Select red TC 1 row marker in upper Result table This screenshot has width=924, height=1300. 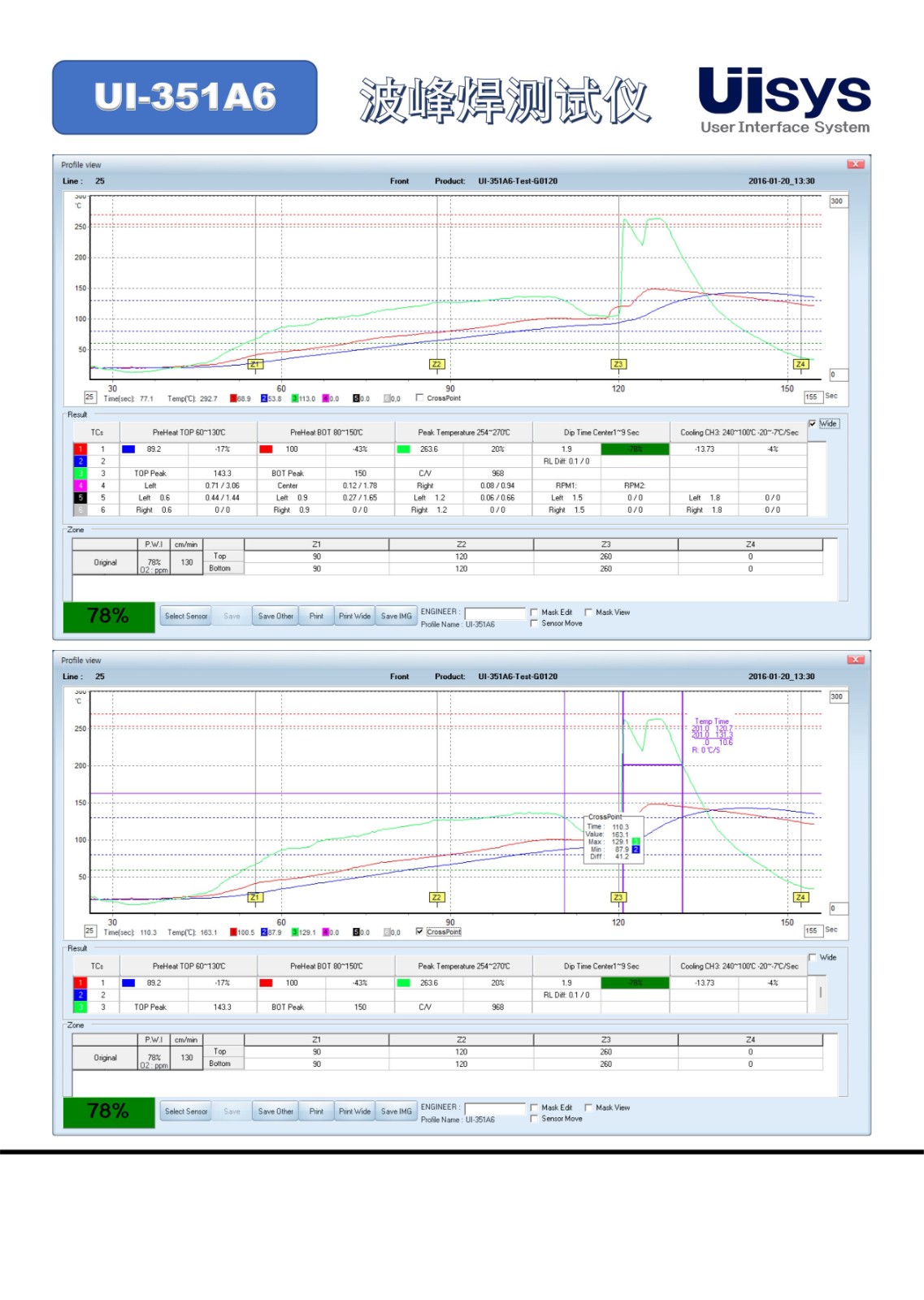tap(80, 449)
